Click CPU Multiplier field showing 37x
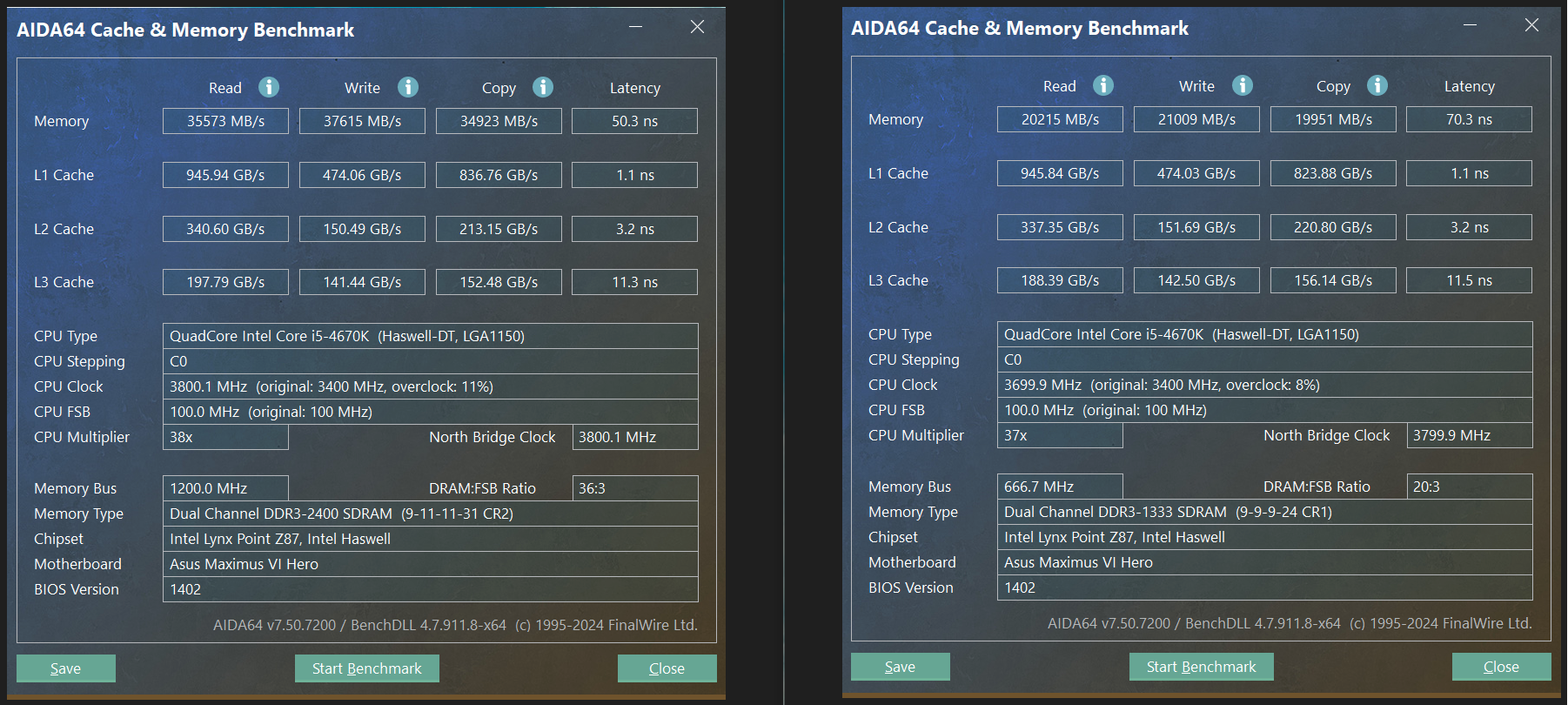The image size is (1568, 705). (1060, 435)
